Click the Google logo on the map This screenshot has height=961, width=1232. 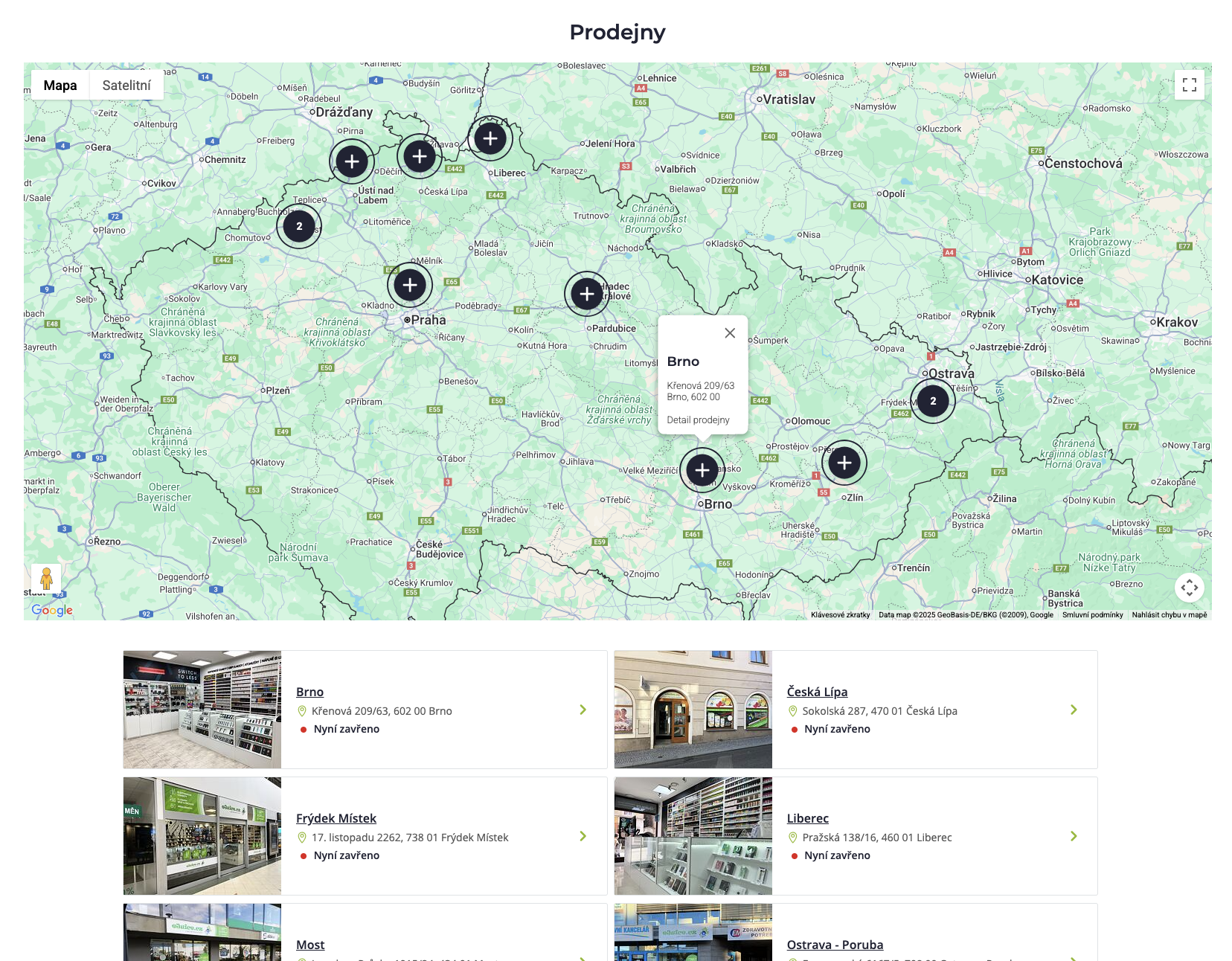52,610
